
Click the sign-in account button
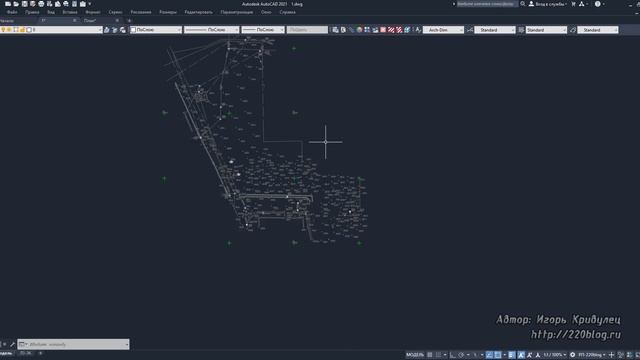[547, 4]
